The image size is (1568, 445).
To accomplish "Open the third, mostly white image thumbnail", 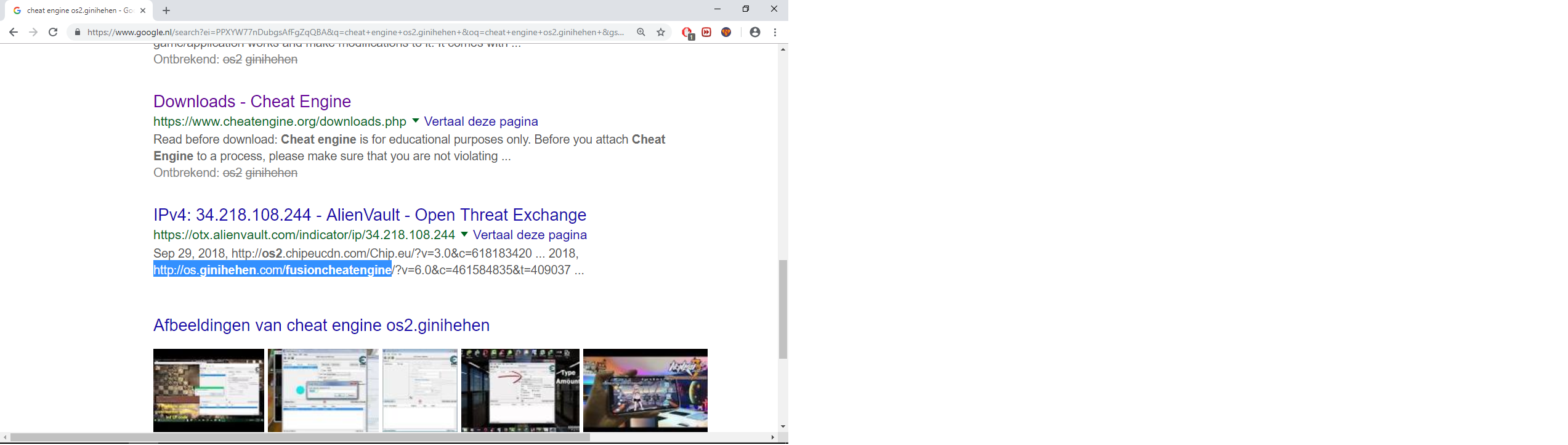I will coord(420,390).
